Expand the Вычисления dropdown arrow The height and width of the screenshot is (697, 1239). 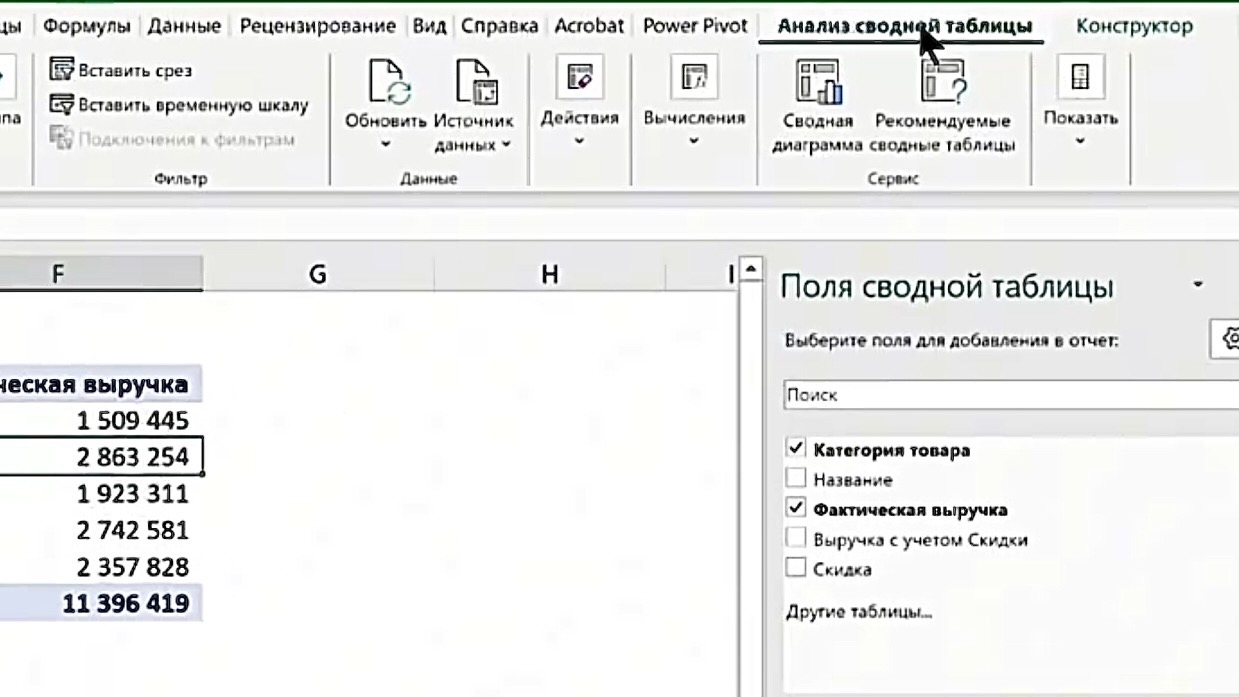(x=694, y=141)
